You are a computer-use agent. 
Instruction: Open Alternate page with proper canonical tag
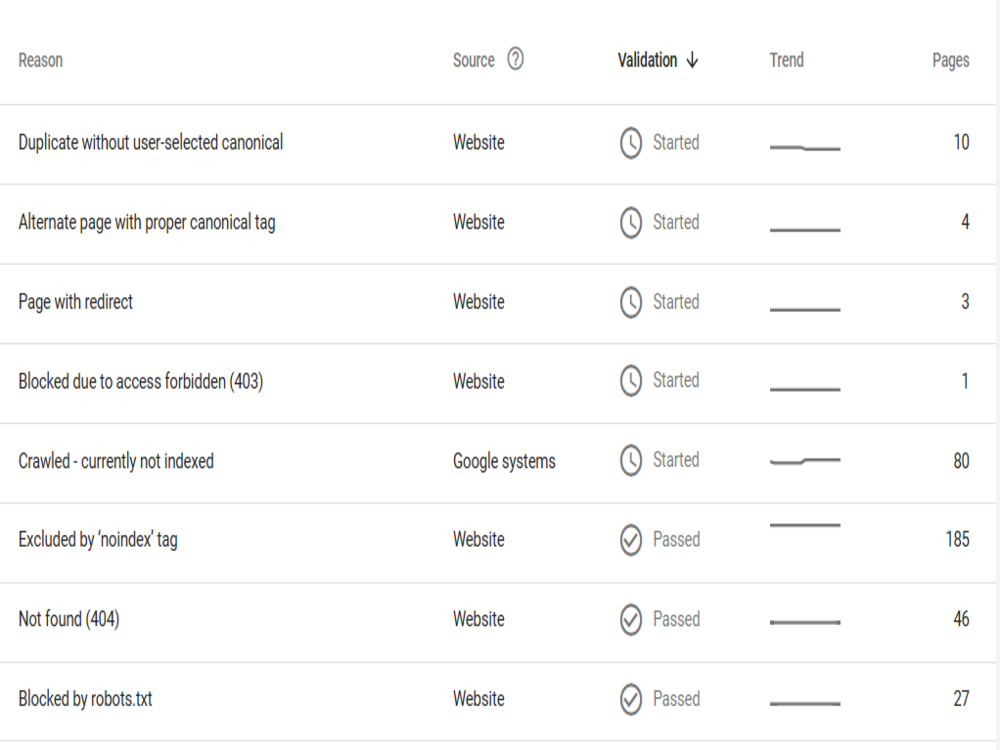pyautogui.click(x=147, y=223)
